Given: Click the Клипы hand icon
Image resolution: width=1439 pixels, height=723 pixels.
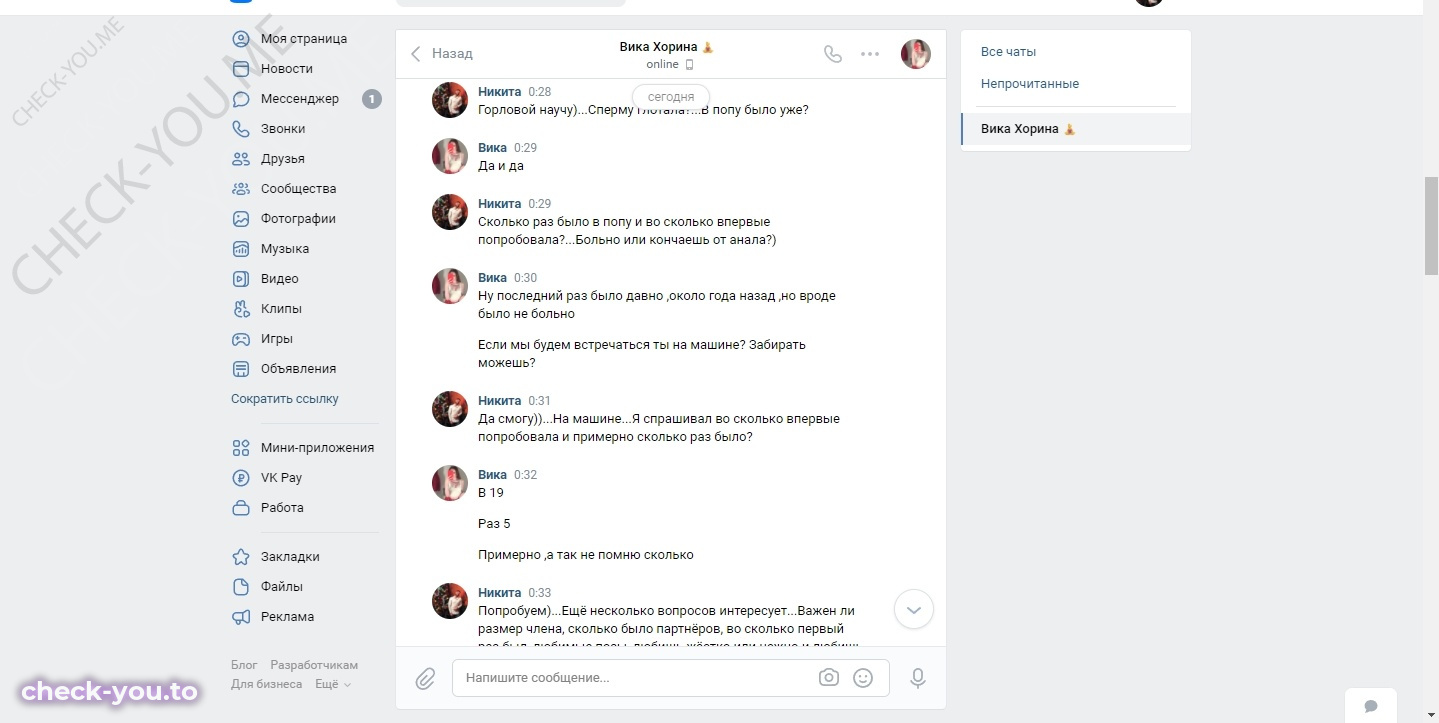Looking at the screenshot, I should [x=241, y=309].
